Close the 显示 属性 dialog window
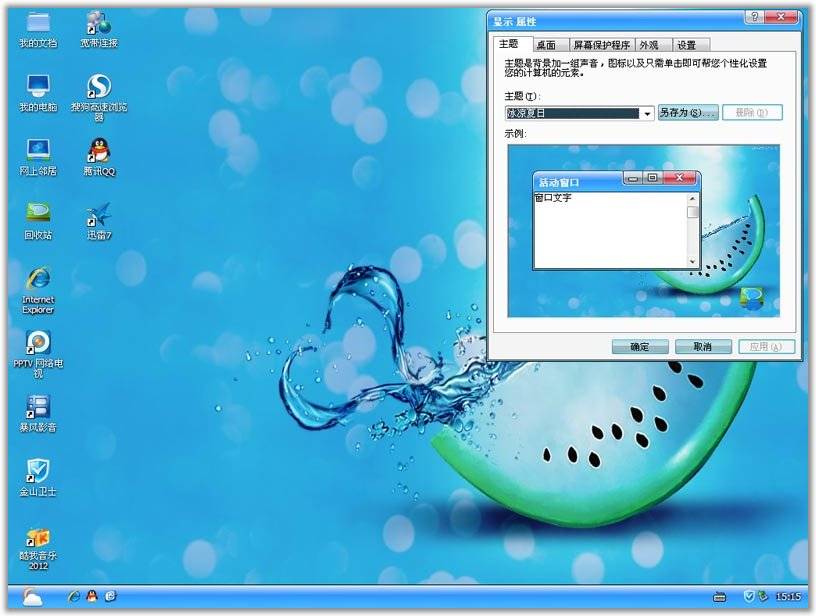This screenshot has height=616, width=816. [x=781, y=17]
